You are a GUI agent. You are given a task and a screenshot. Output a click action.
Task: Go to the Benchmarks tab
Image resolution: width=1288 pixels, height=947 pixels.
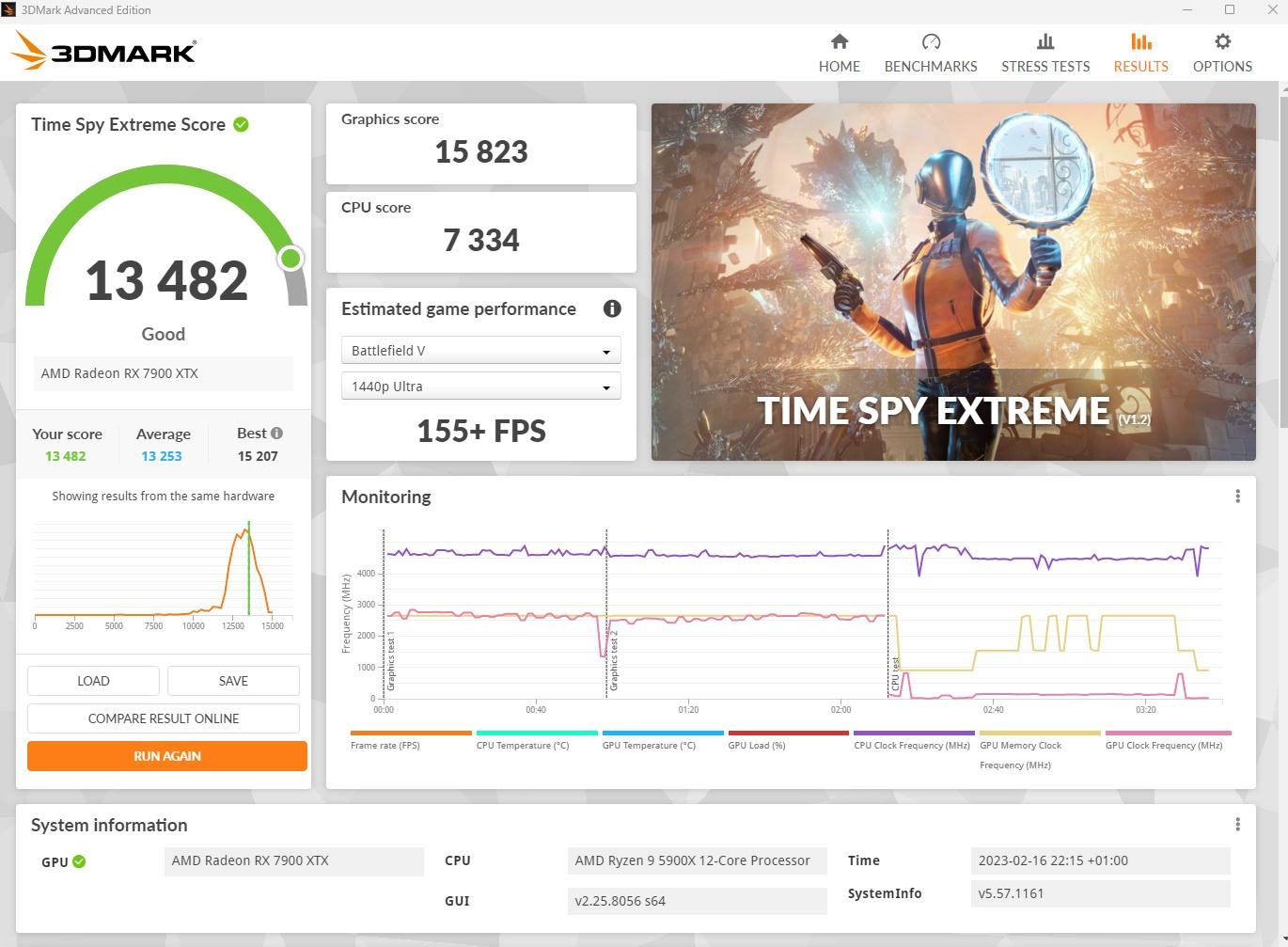pyautogui.click(x=931, y=53)
